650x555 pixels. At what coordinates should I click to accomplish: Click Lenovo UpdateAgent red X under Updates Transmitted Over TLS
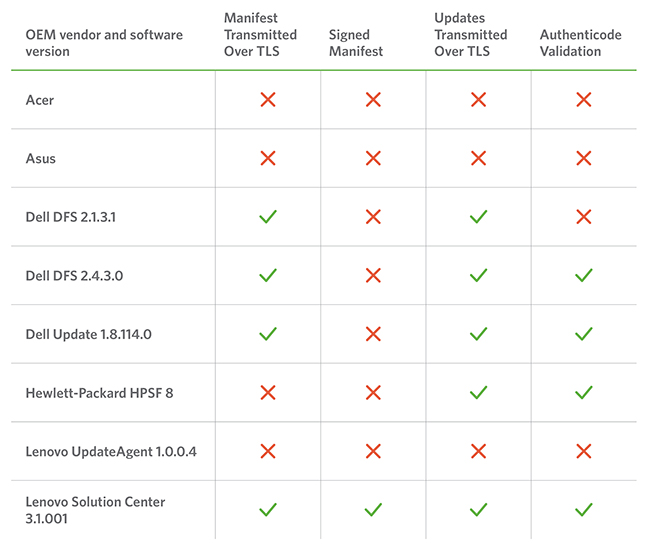tap(478, 451)
